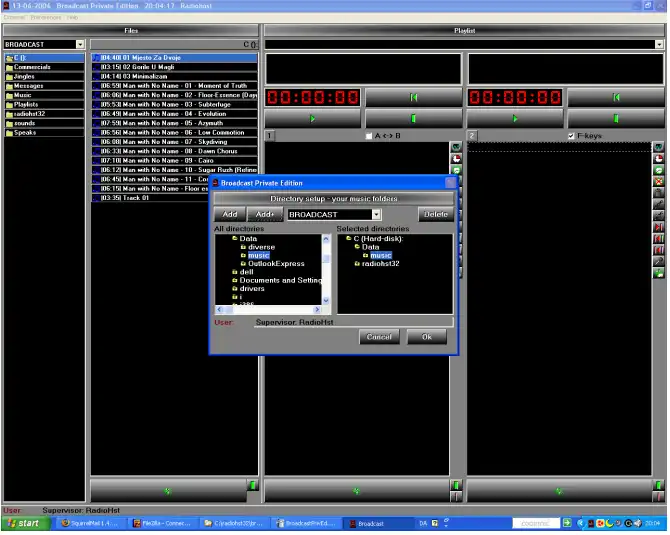
Task: Click the Ok button in dialog
Action: click(427, 337)
